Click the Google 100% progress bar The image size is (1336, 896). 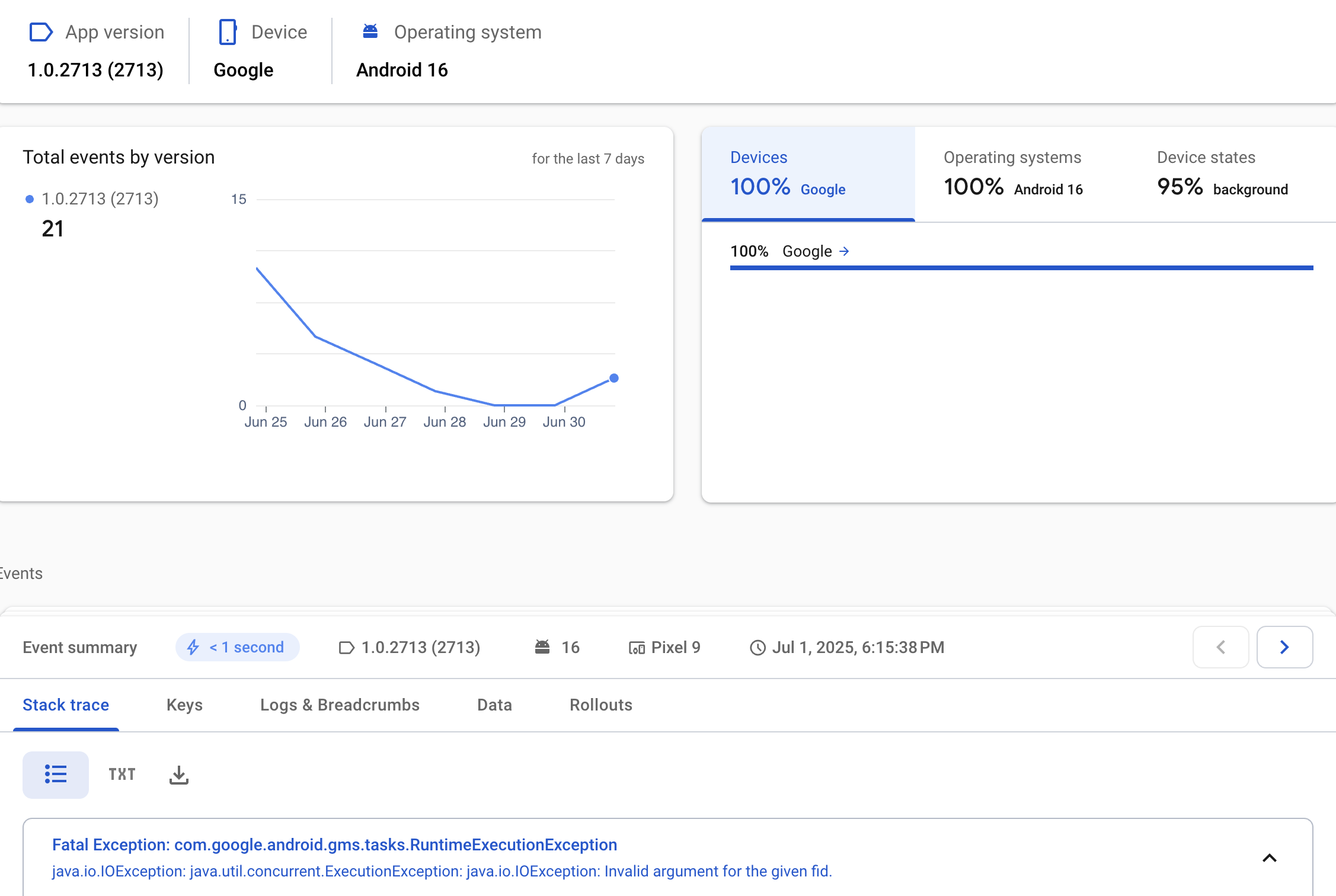click(1021, 268)
